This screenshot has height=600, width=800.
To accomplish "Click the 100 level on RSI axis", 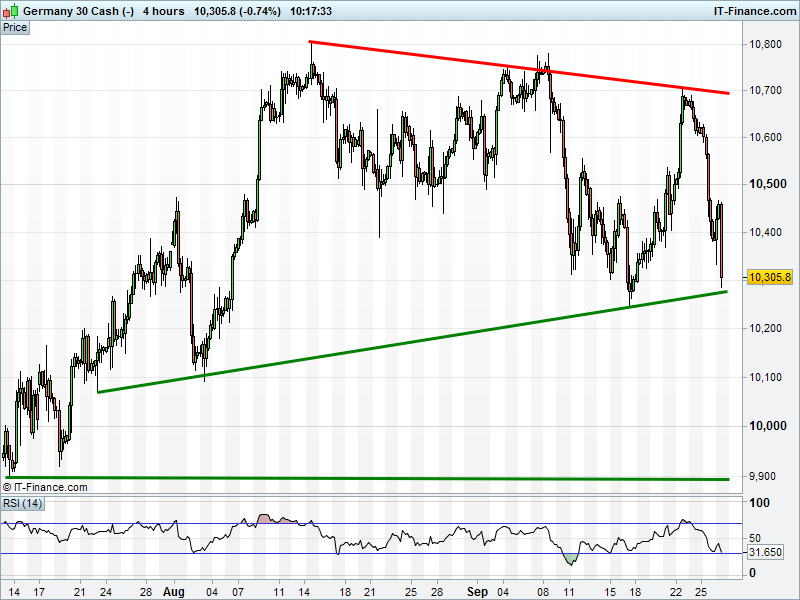I will click(759, 503).
